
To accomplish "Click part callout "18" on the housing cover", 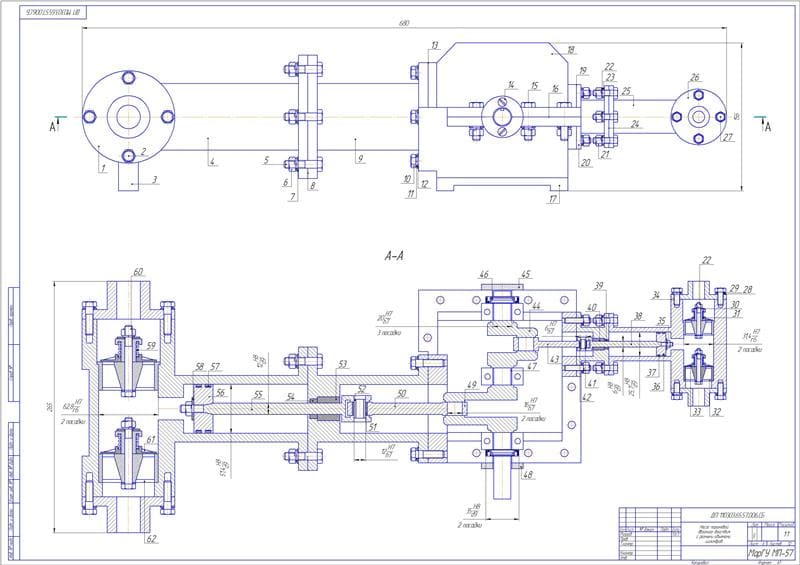I will coord(571,50).
